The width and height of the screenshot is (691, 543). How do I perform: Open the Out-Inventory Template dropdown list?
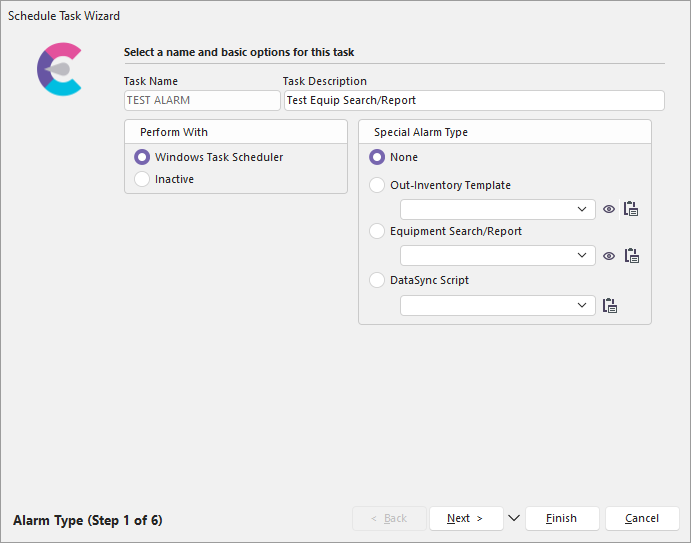pos(583,209)
